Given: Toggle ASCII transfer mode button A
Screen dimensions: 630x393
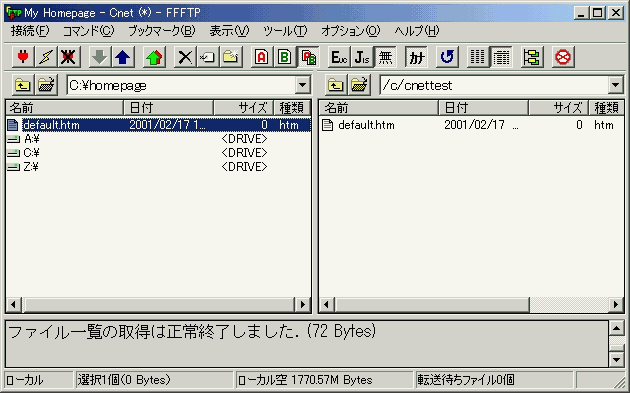Looking at the screenshot, I should pyautogui.click(x=262, y=57).
